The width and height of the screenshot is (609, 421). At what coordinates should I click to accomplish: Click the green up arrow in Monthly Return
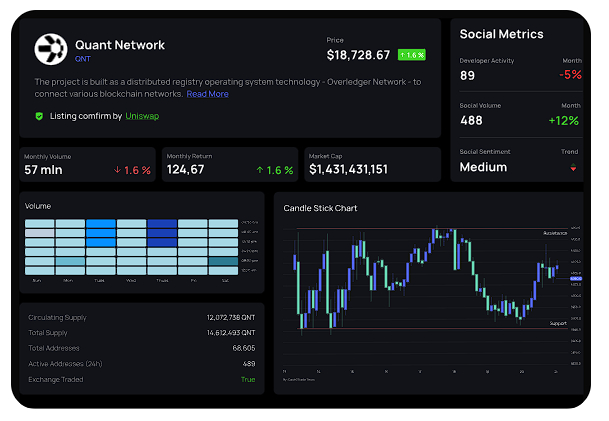tap(260, 170)
